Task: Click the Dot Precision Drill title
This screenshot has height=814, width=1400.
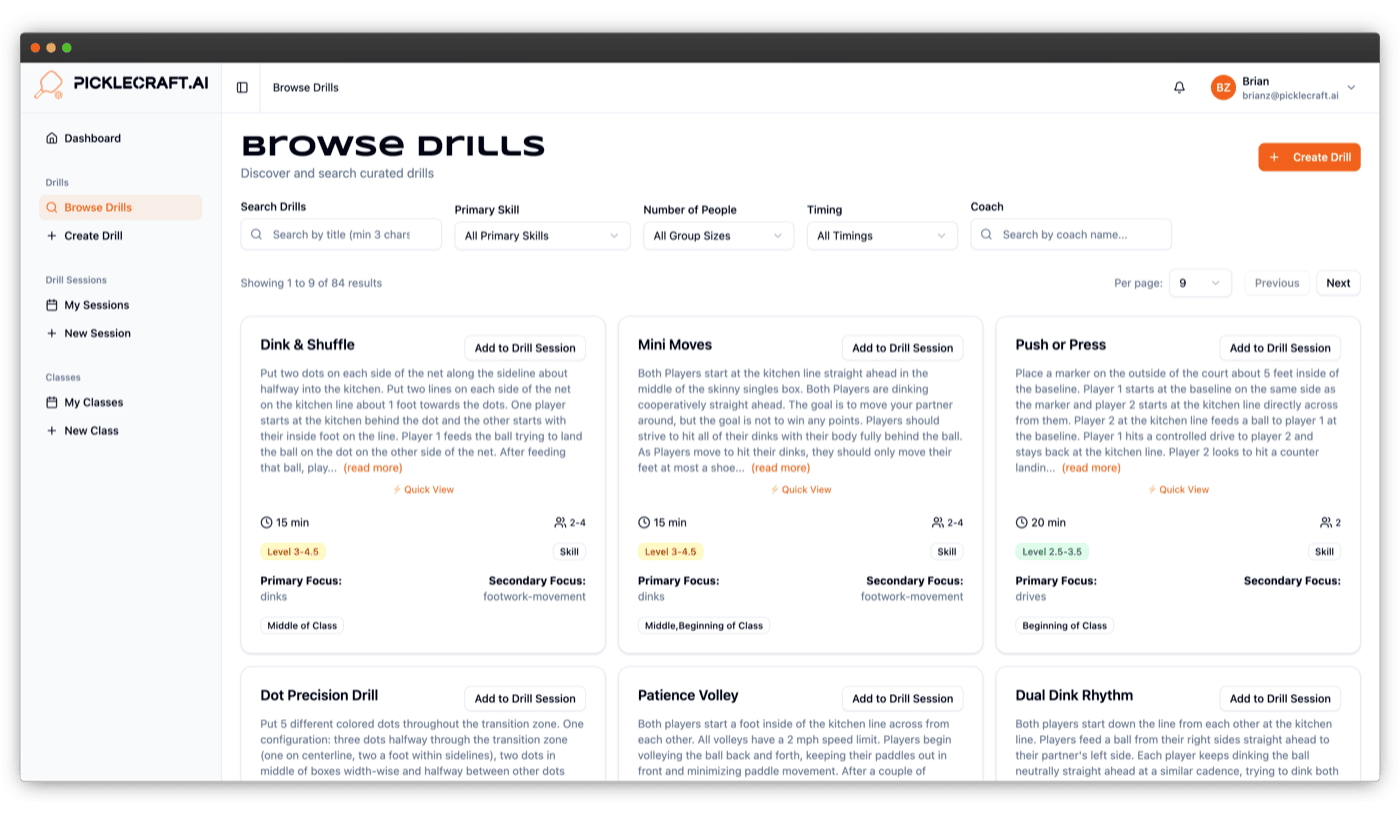Action: pos(319,696)
